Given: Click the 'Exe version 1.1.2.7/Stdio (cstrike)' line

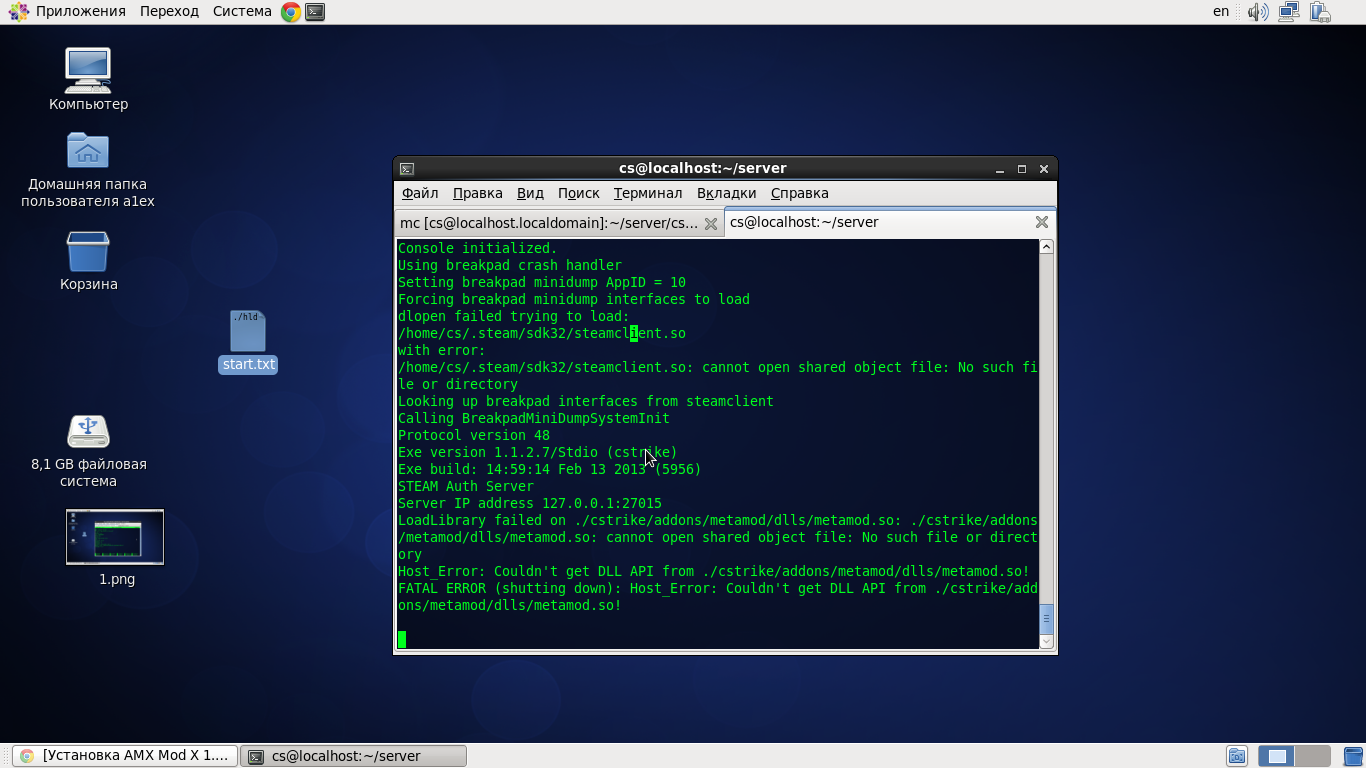Looking at the screenshot, I should point(538,452).
